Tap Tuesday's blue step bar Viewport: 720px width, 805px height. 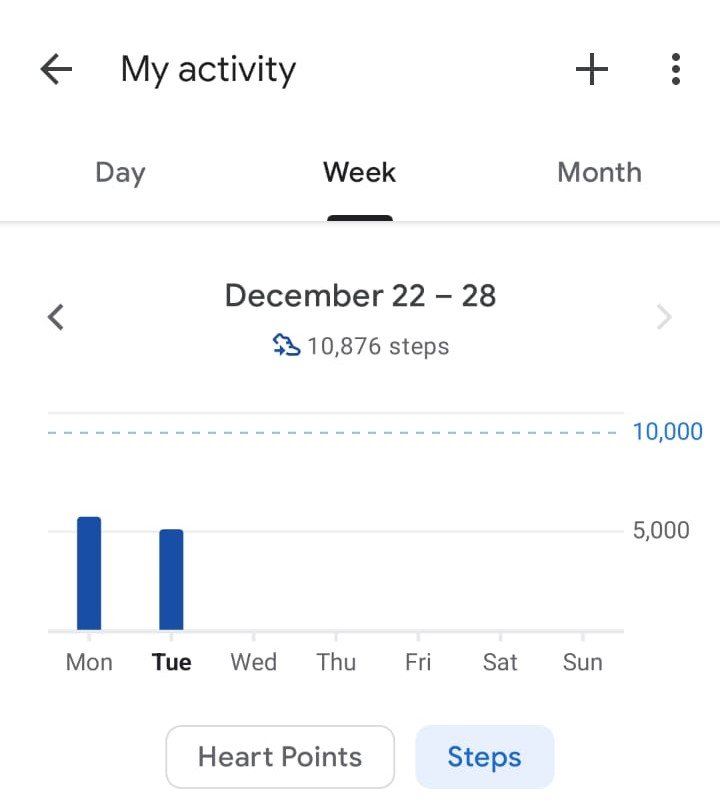point(171,580)
